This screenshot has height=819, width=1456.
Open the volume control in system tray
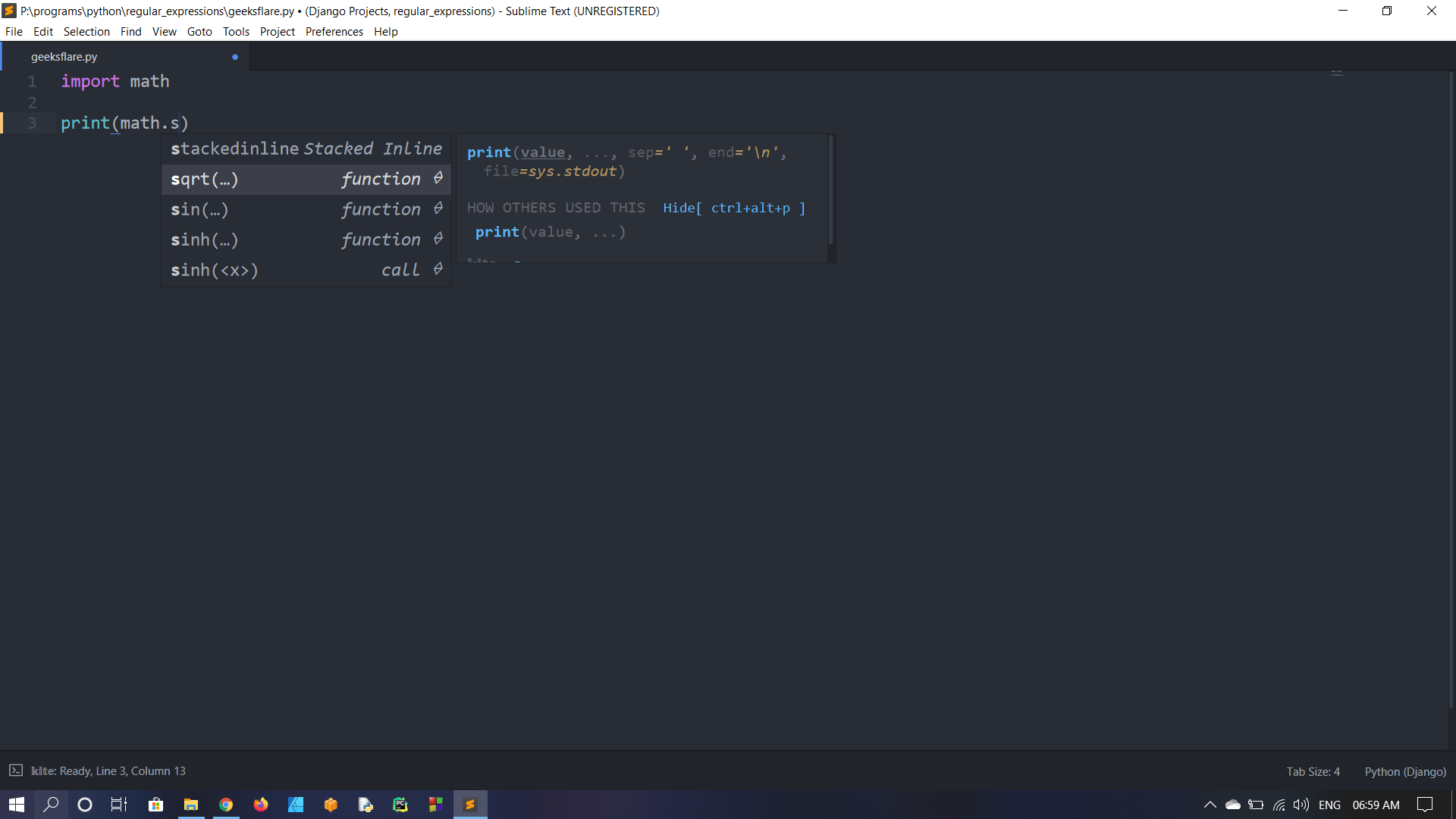tap(1301, 805)
